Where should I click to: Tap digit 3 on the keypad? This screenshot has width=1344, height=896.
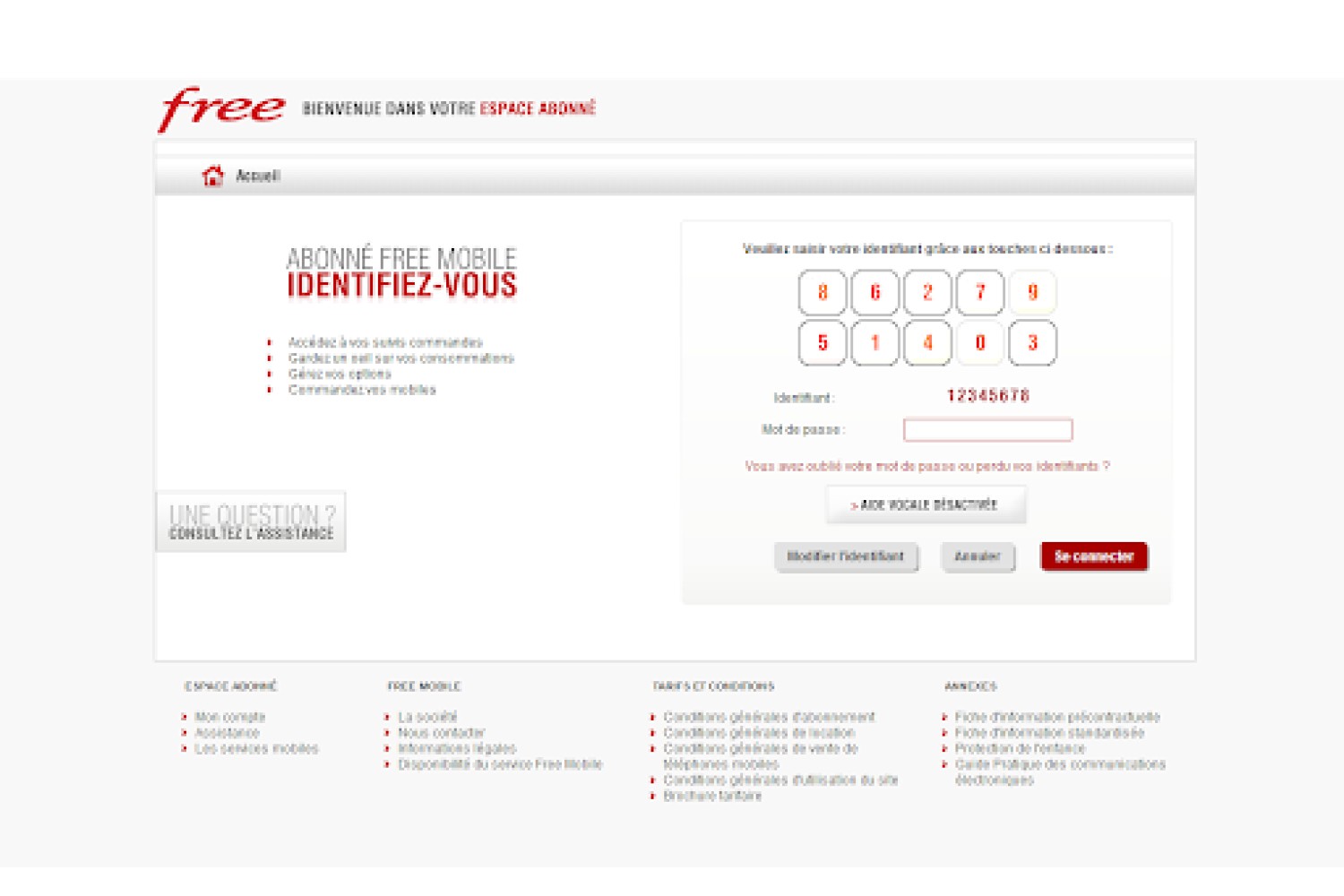click(1032, 343)
